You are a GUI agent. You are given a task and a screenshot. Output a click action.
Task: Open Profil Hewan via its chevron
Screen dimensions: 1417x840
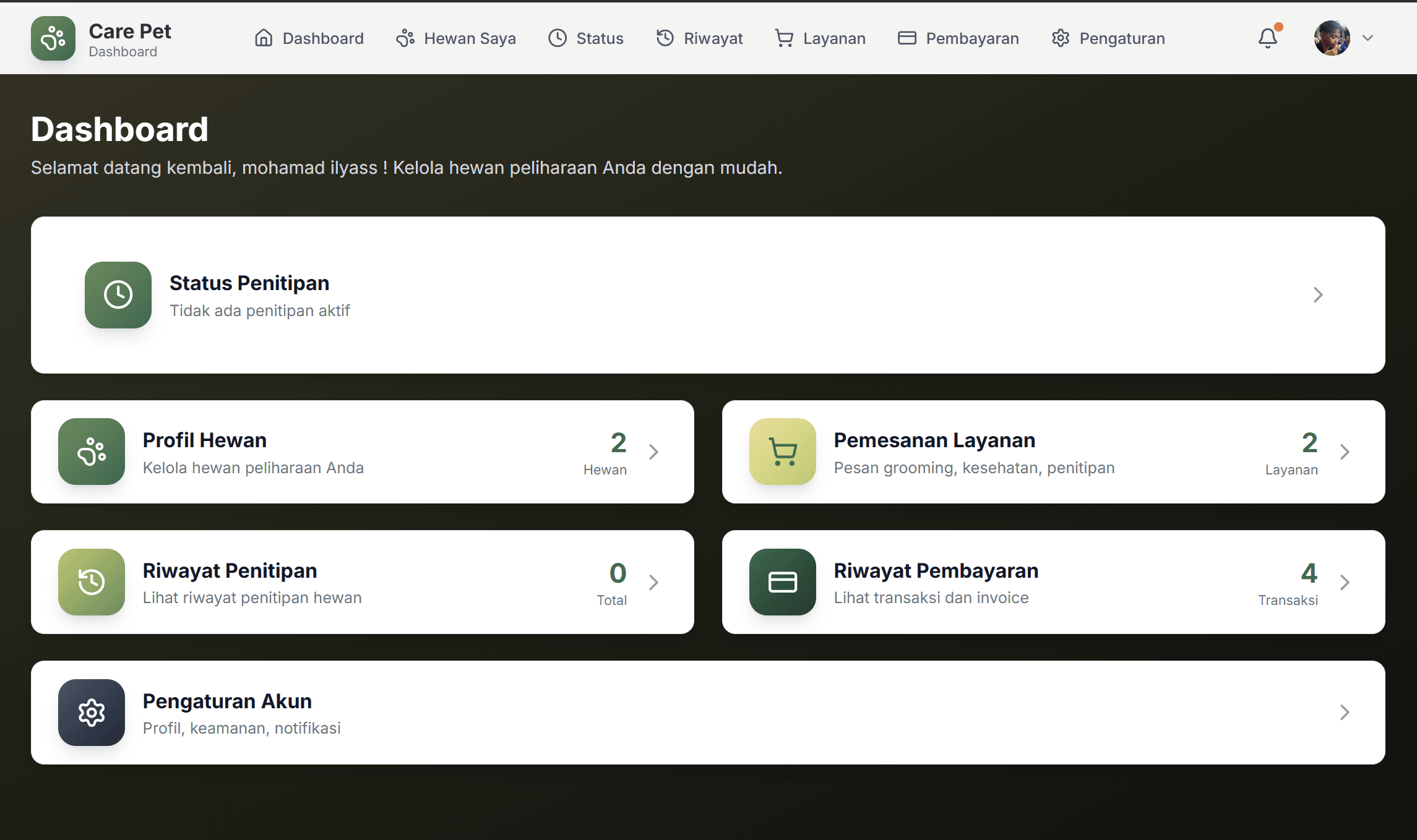653,452
